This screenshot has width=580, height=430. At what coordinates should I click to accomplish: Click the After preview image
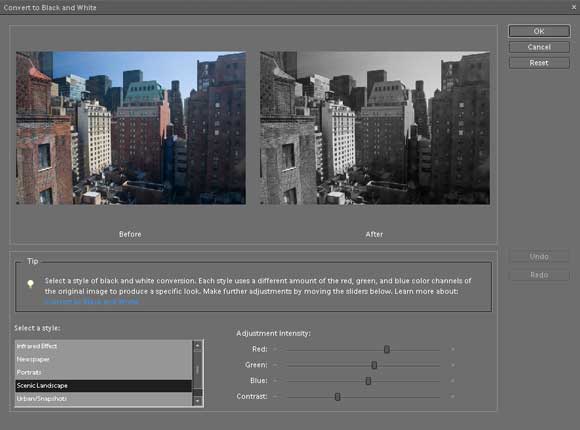point(375,128)
